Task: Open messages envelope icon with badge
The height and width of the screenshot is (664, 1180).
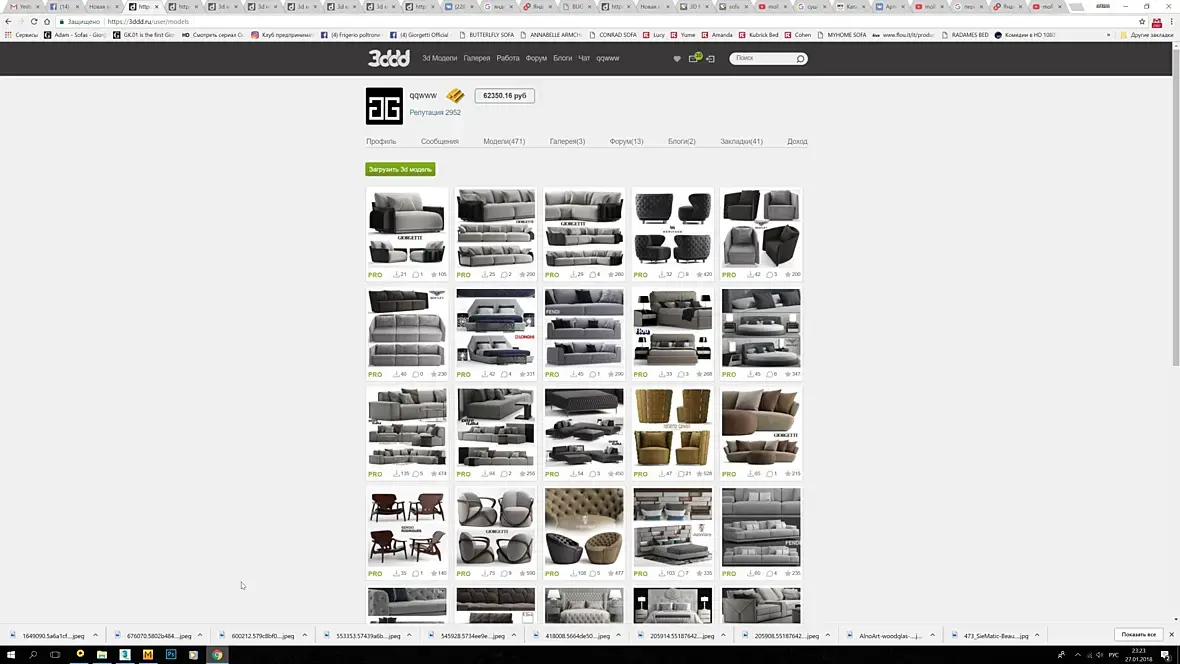Action: 694,58
